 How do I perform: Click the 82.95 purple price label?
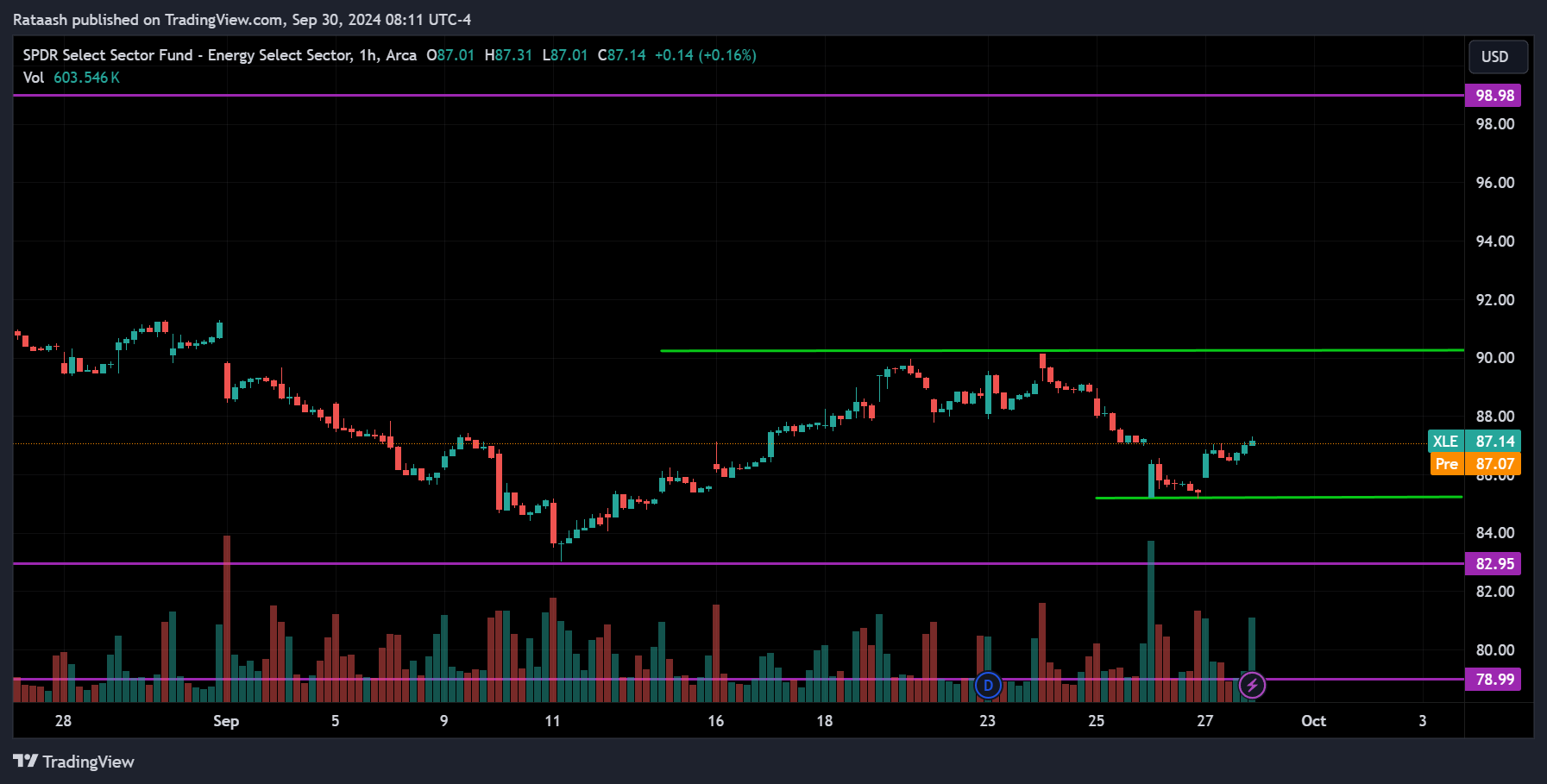(x=1494, y=564)
